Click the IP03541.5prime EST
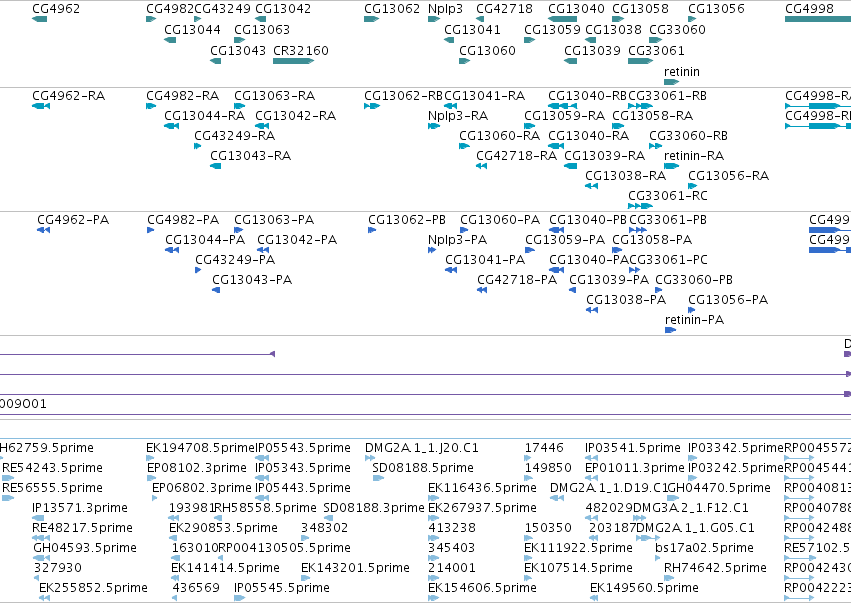Viewport: 851px width, 603px height. point(632,448)
